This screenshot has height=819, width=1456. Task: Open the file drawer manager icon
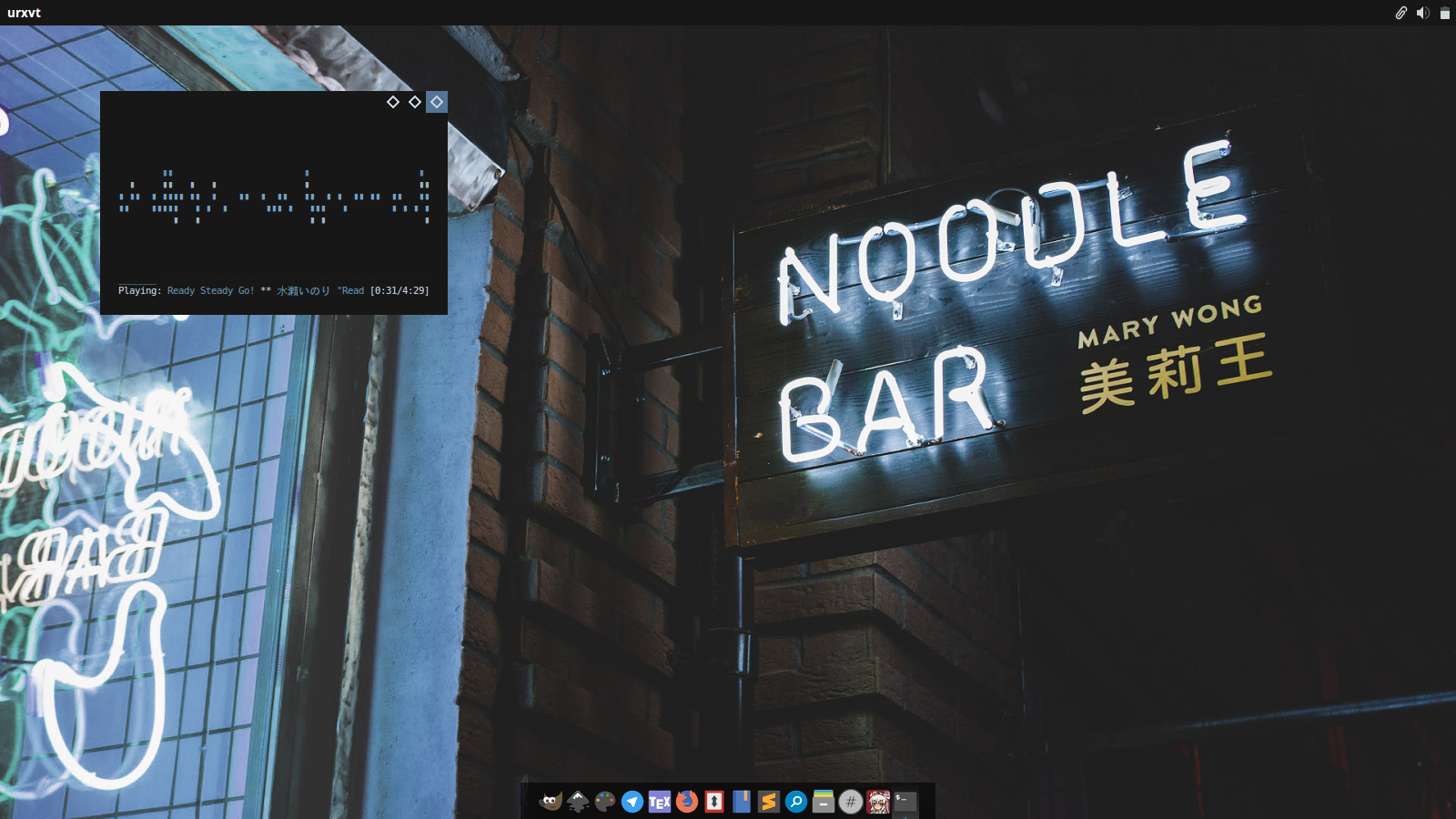pos(824,801)
